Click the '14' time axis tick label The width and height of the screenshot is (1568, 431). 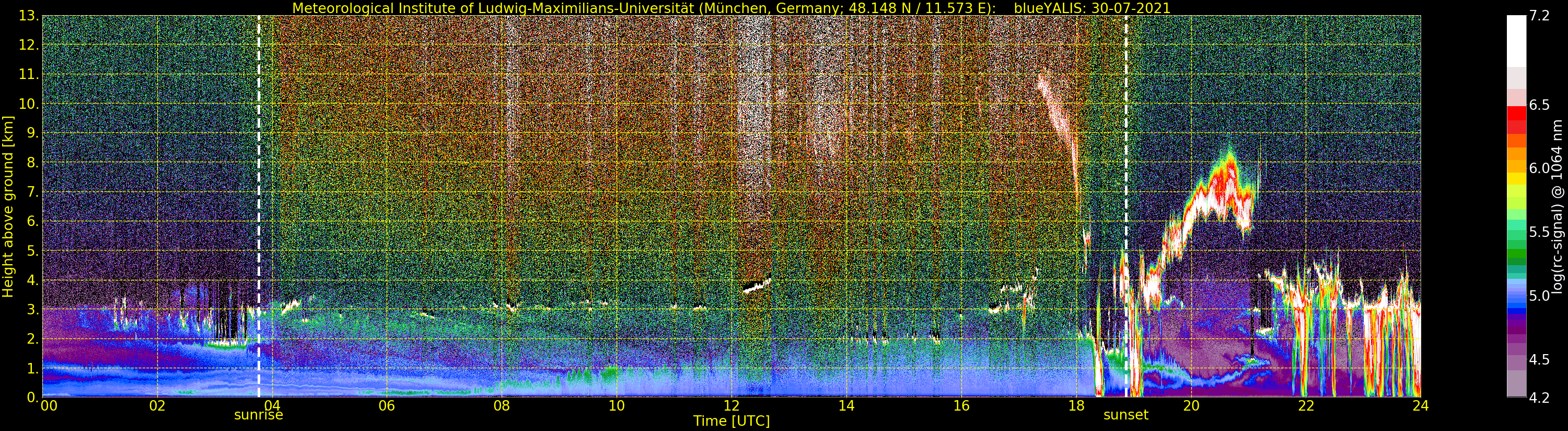click(846, 405)
